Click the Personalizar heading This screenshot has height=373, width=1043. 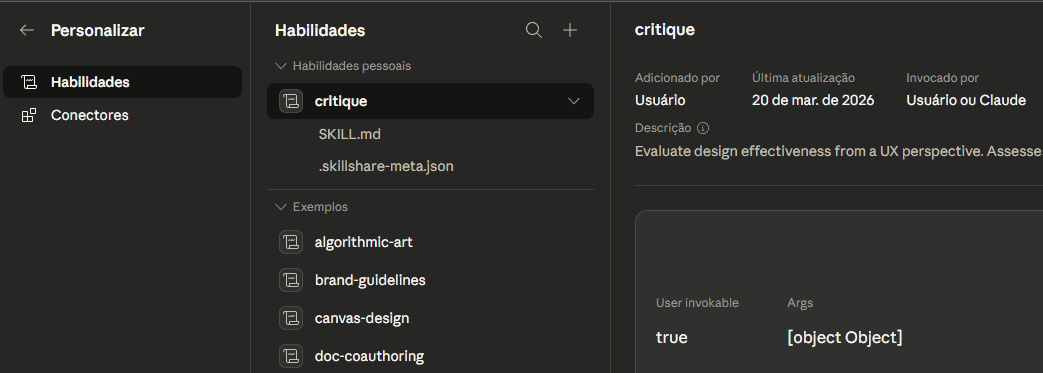point(97,31)
